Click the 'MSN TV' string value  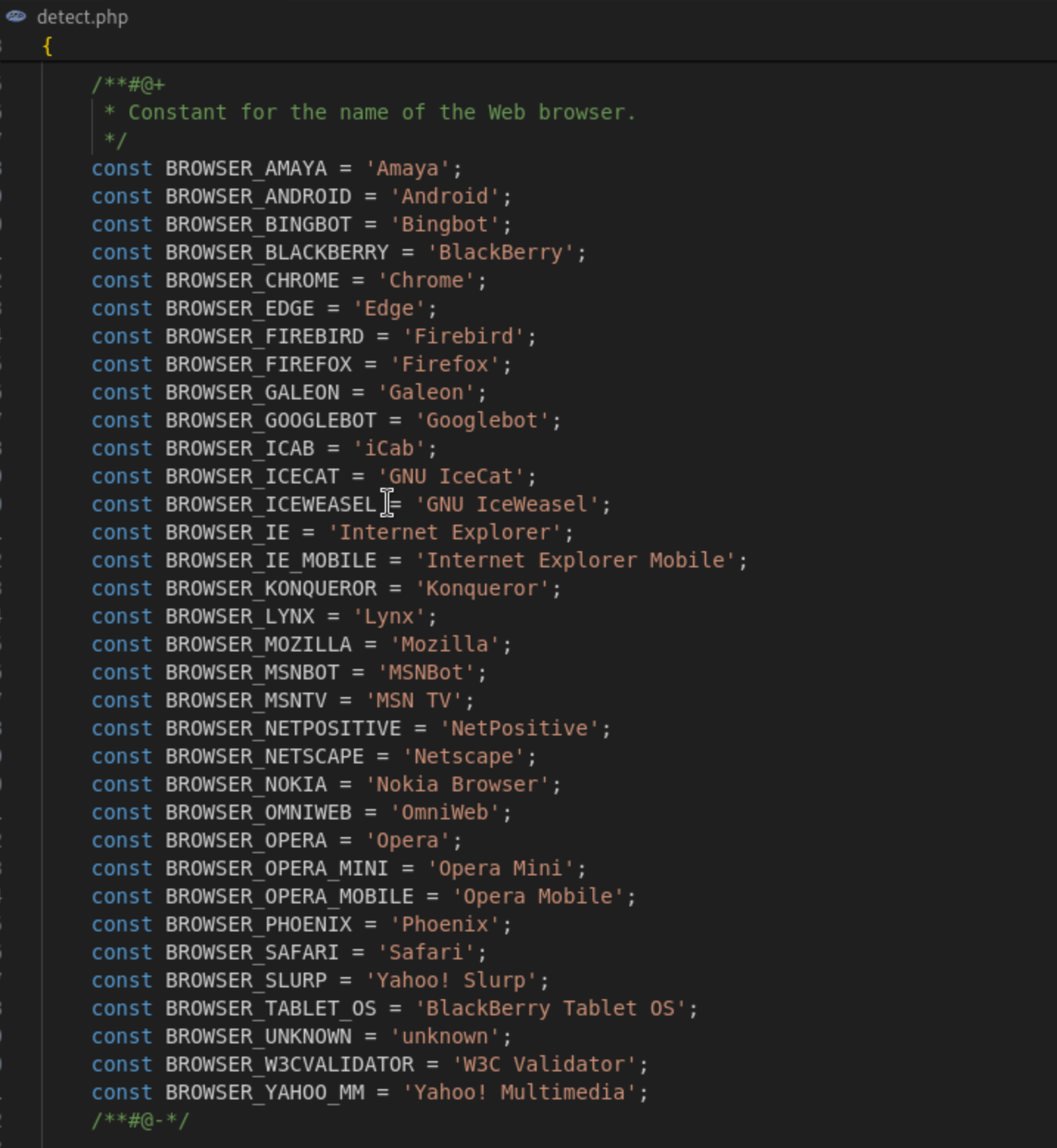[414, 701]
